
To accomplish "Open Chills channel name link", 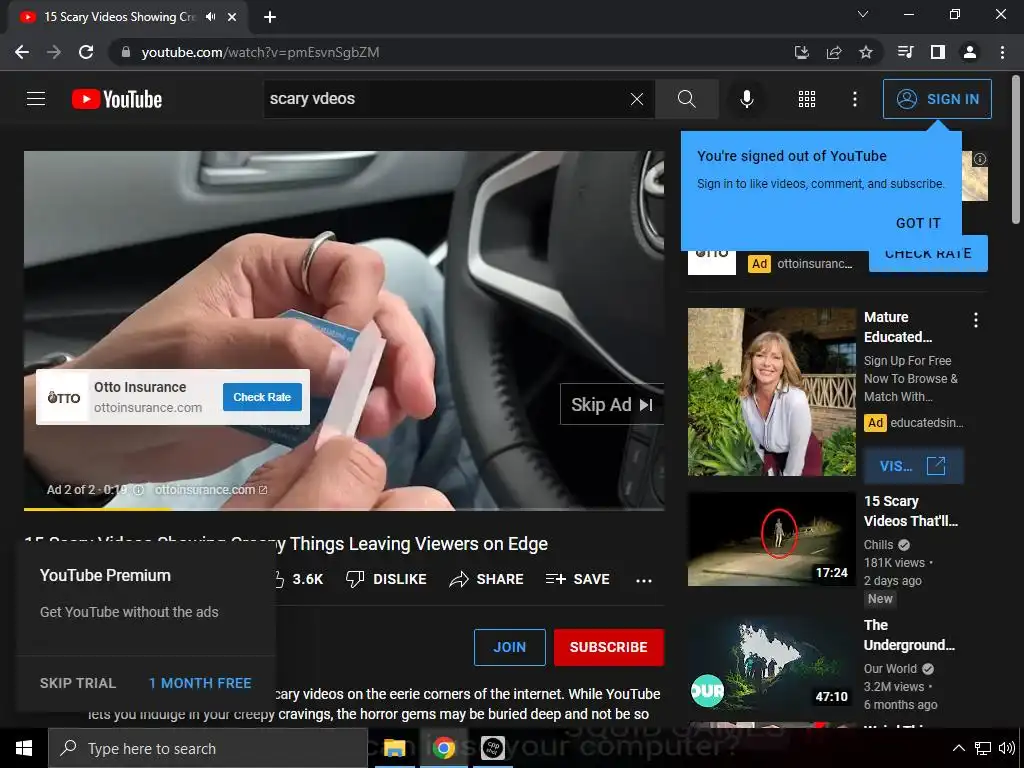I will pyautogui.click(x=878, y=545).
